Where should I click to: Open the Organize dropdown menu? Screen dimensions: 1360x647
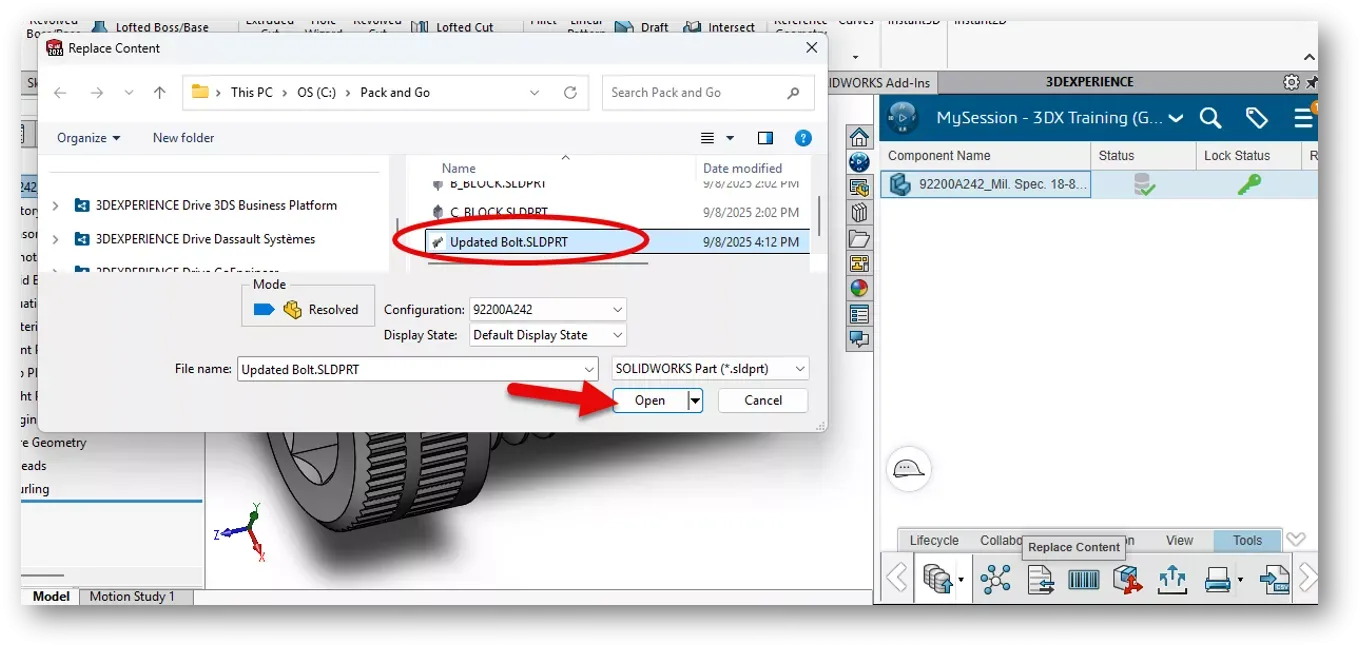click(x=88, y=138)
